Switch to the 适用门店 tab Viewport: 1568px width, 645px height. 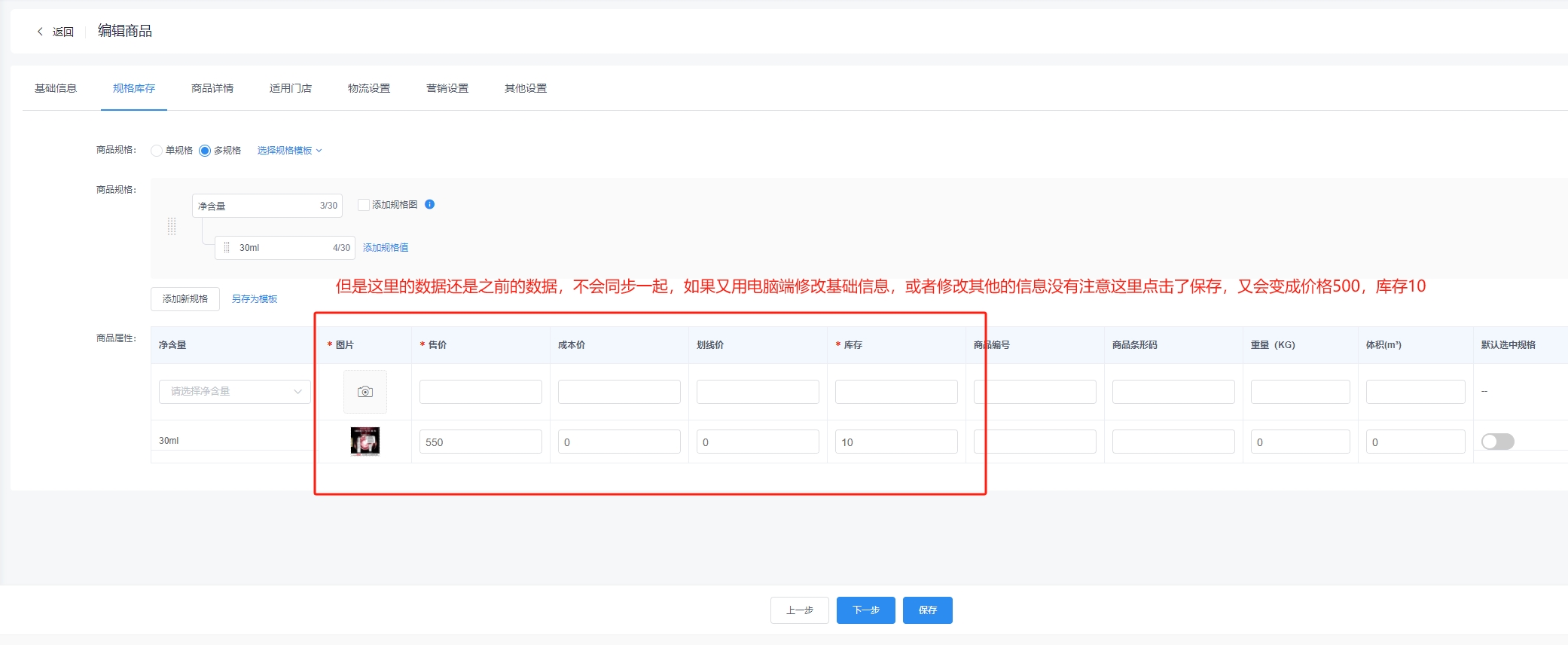(291, 88)
